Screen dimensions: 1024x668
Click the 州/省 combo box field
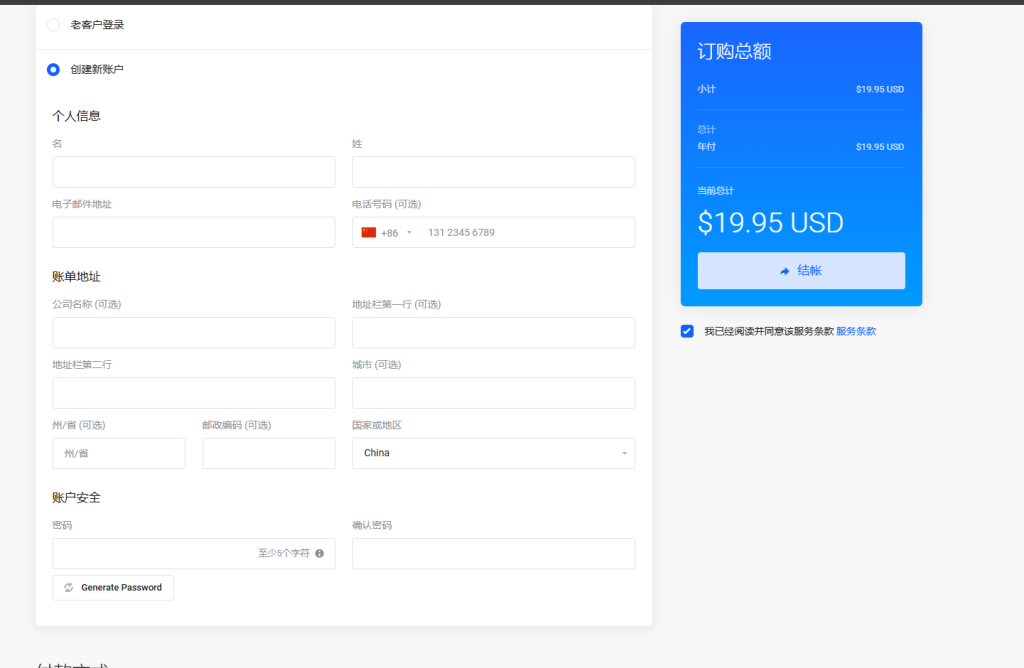[118, 453]
